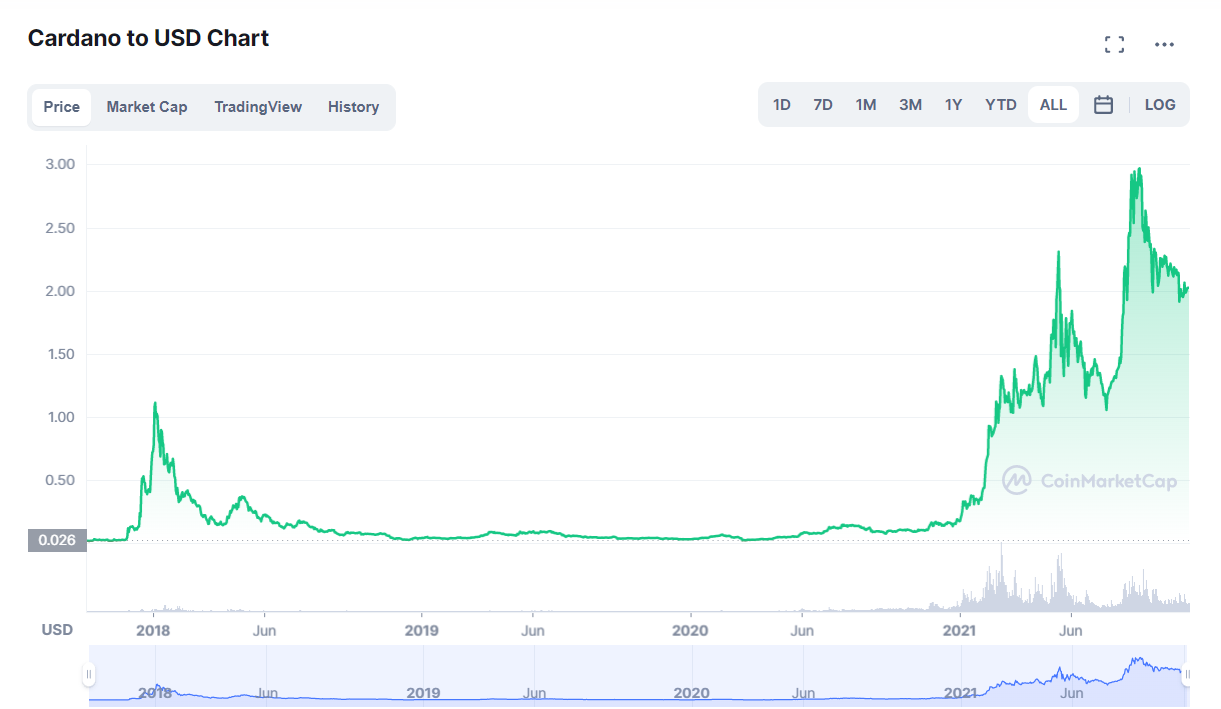
Task: Grab the left range slider handle
Action: 89,675
